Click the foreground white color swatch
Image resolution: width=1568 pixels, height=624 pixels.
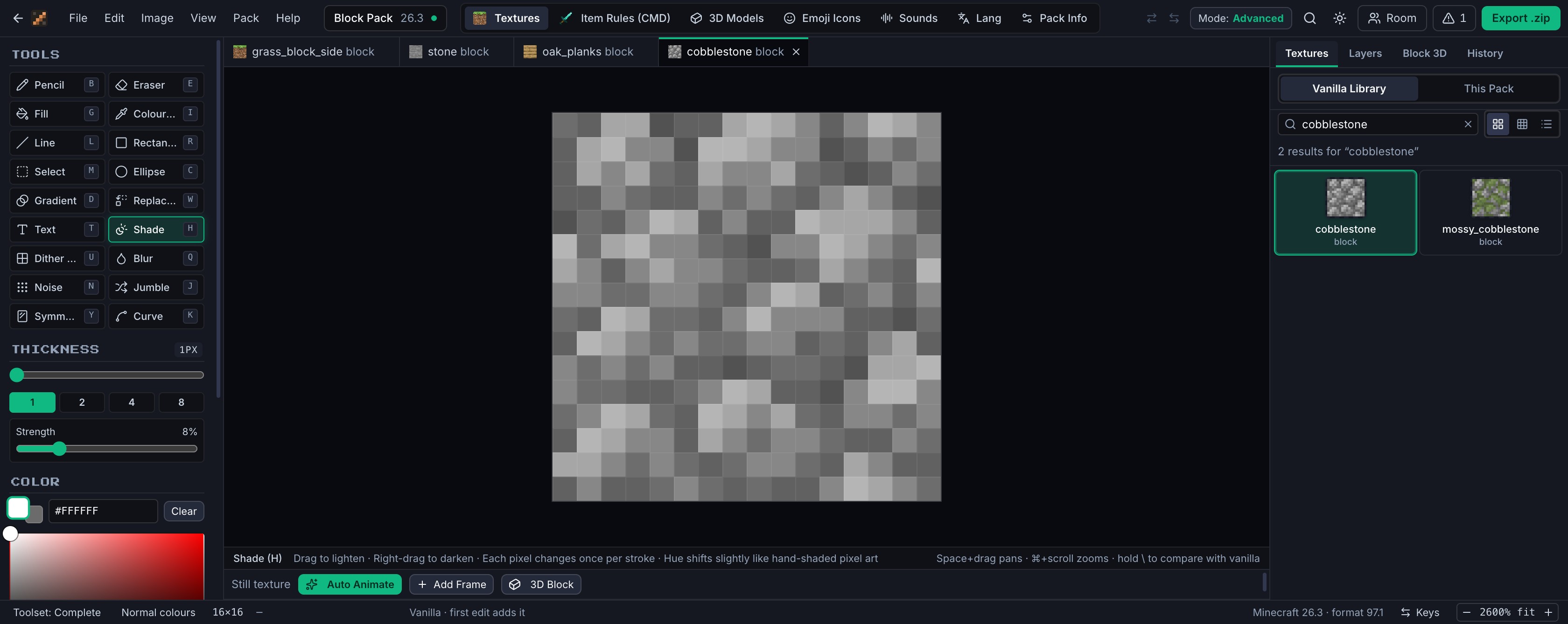(x=18, y=508)
